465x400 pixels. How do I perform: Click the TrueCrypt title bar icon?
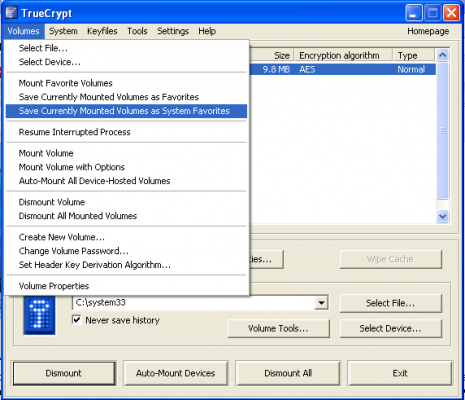point(11,13)
